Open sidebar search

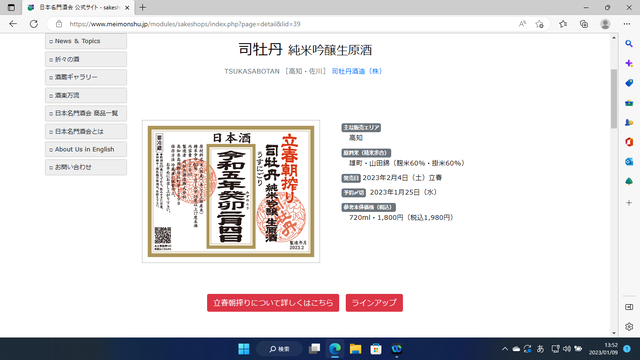pyautogui.click(x=629, y=44)
